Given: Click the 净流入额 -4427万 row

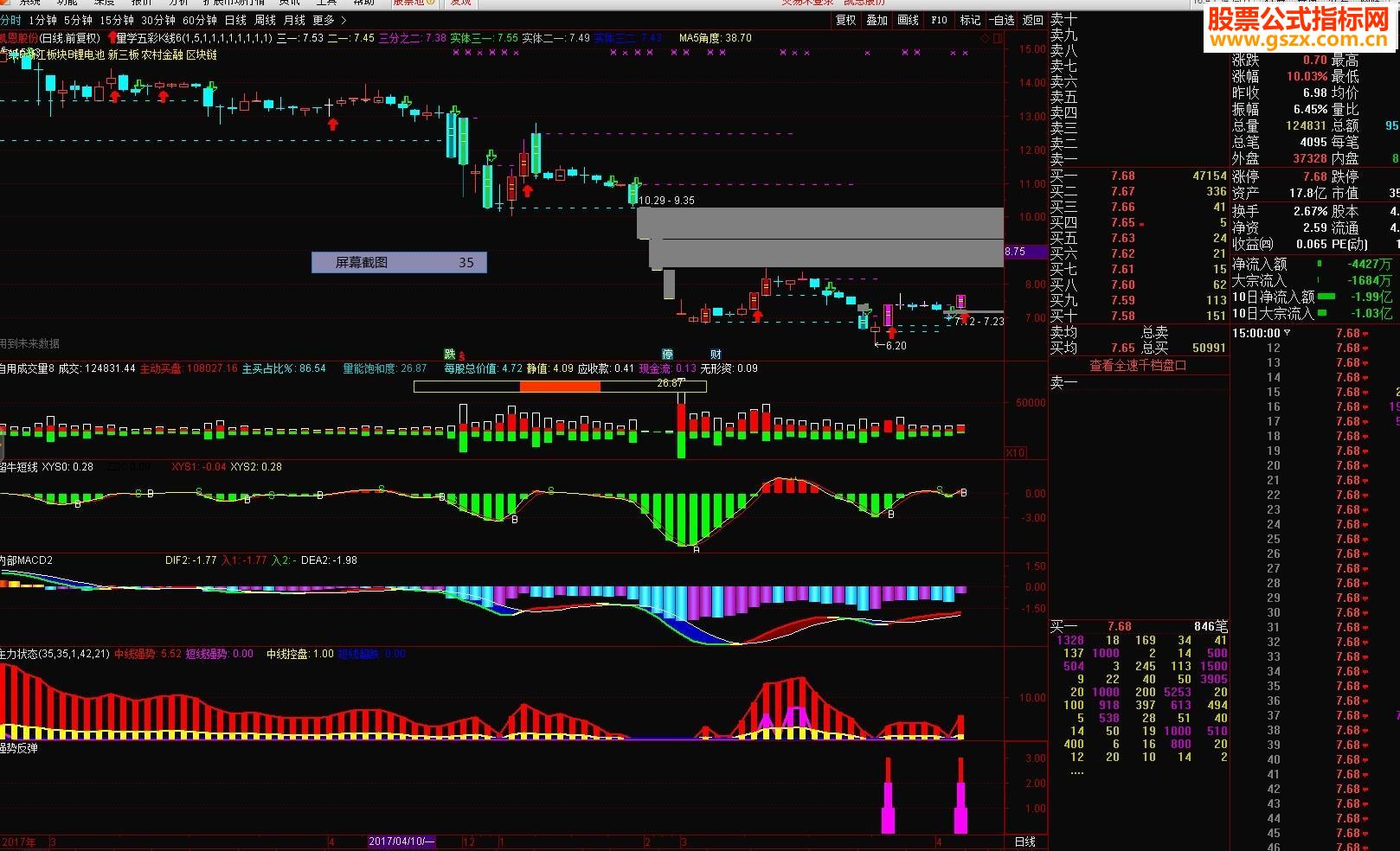Looking at the screenshot, I should point(1313,264).
